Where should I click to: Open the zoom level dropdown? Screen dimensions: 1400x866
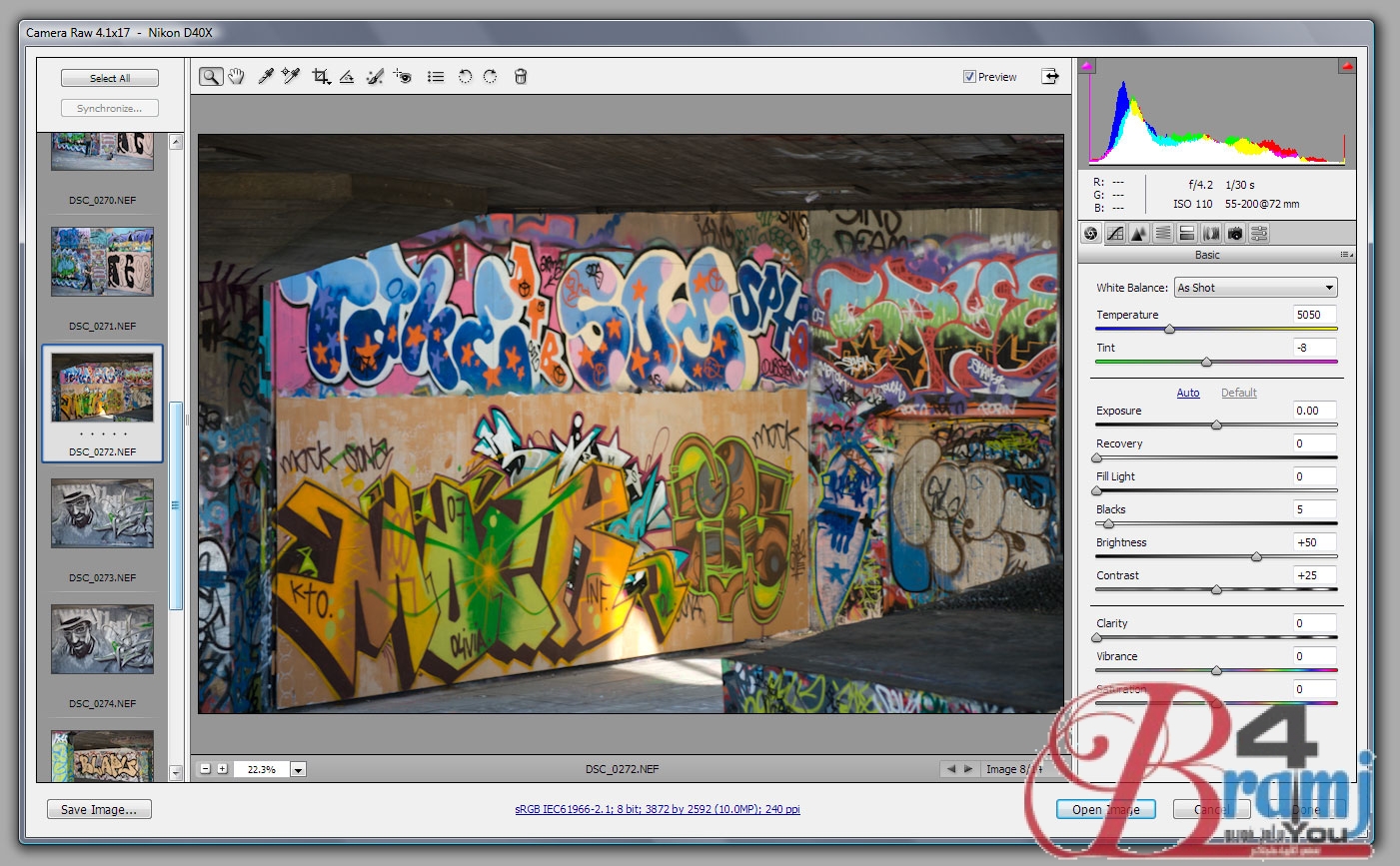[x=298, y=769]
